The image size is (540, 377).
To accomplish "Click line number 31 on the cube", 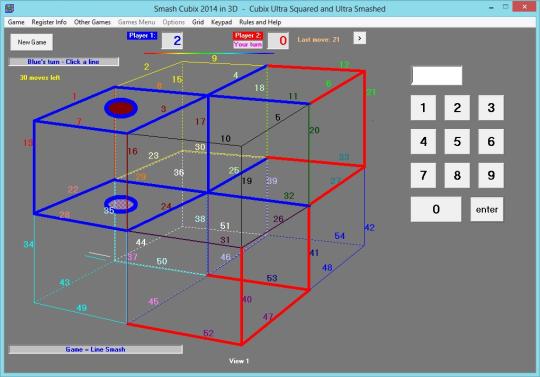I will pyautogui.click(x=225, y=240).
